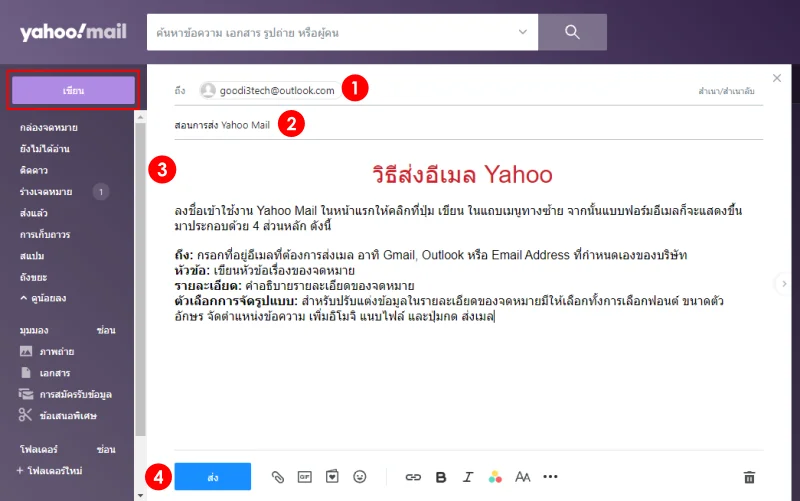
Task: Collapse the folder list with ดูน้อยลง
Action: pyautogui.click(x=43, y=298)
